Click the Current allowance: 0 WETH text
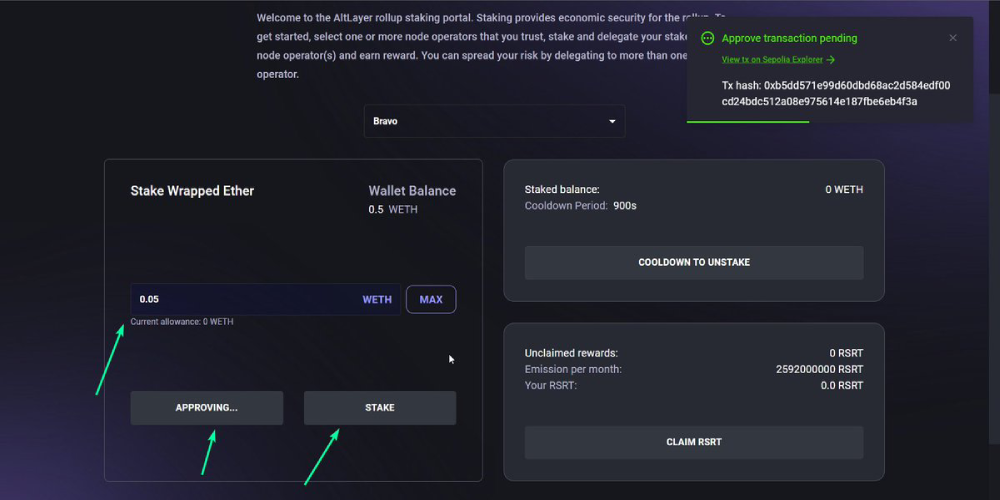 click(x=182, y=322)
